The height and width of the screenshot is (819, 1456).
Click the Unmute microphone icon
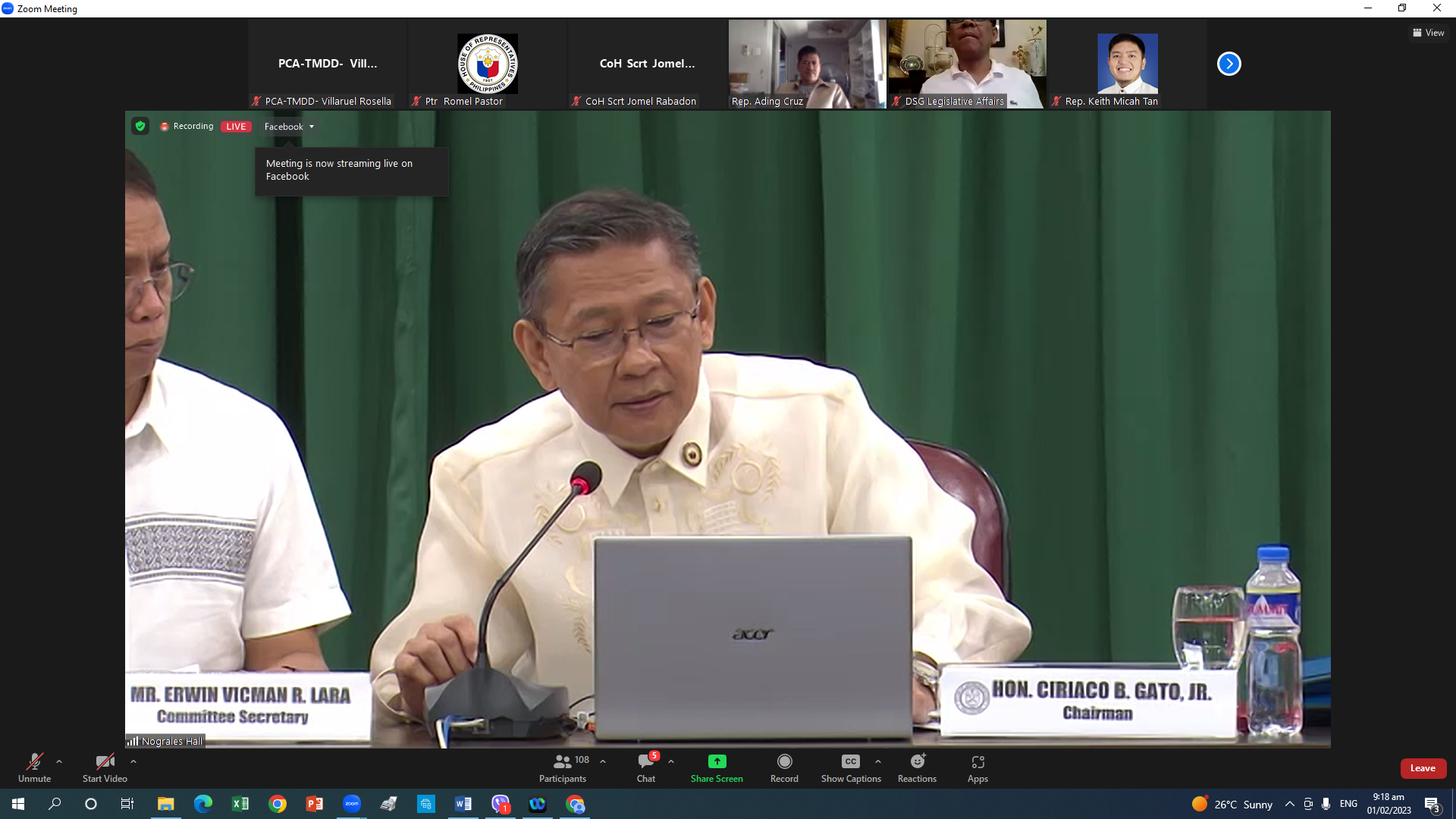35,761
